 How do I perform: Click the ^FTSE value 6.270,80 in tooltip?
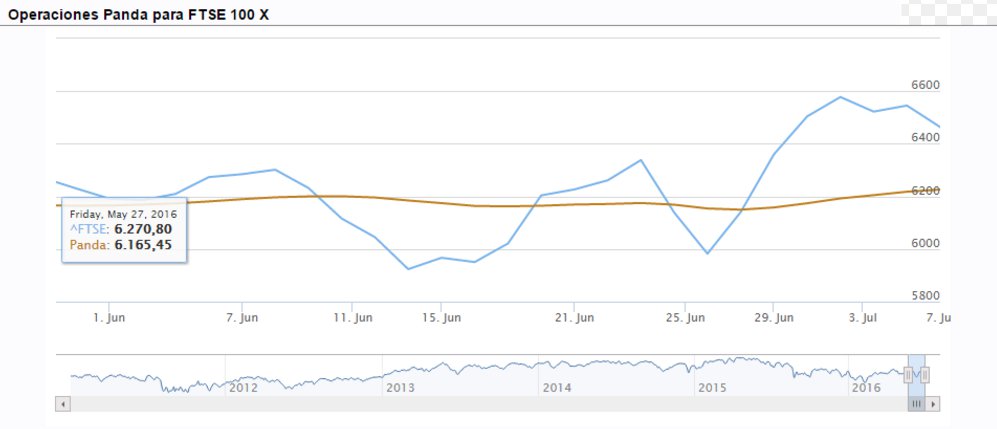pos(143,229)
